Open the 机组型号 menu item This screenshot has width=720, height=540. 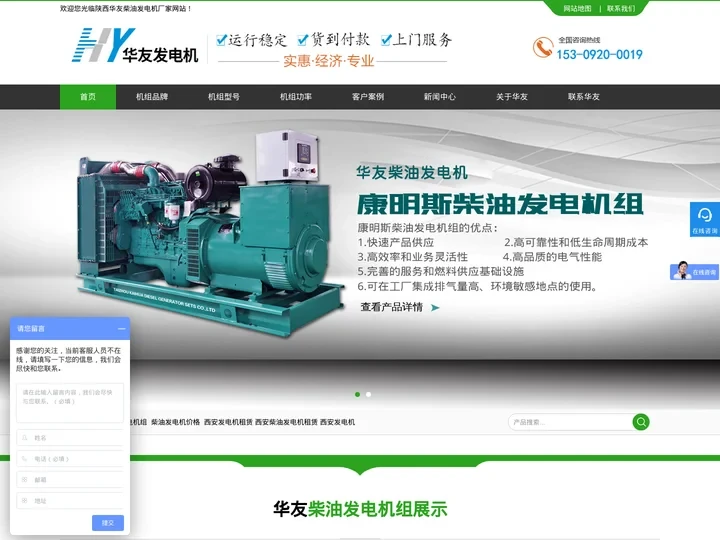point(224,97)
